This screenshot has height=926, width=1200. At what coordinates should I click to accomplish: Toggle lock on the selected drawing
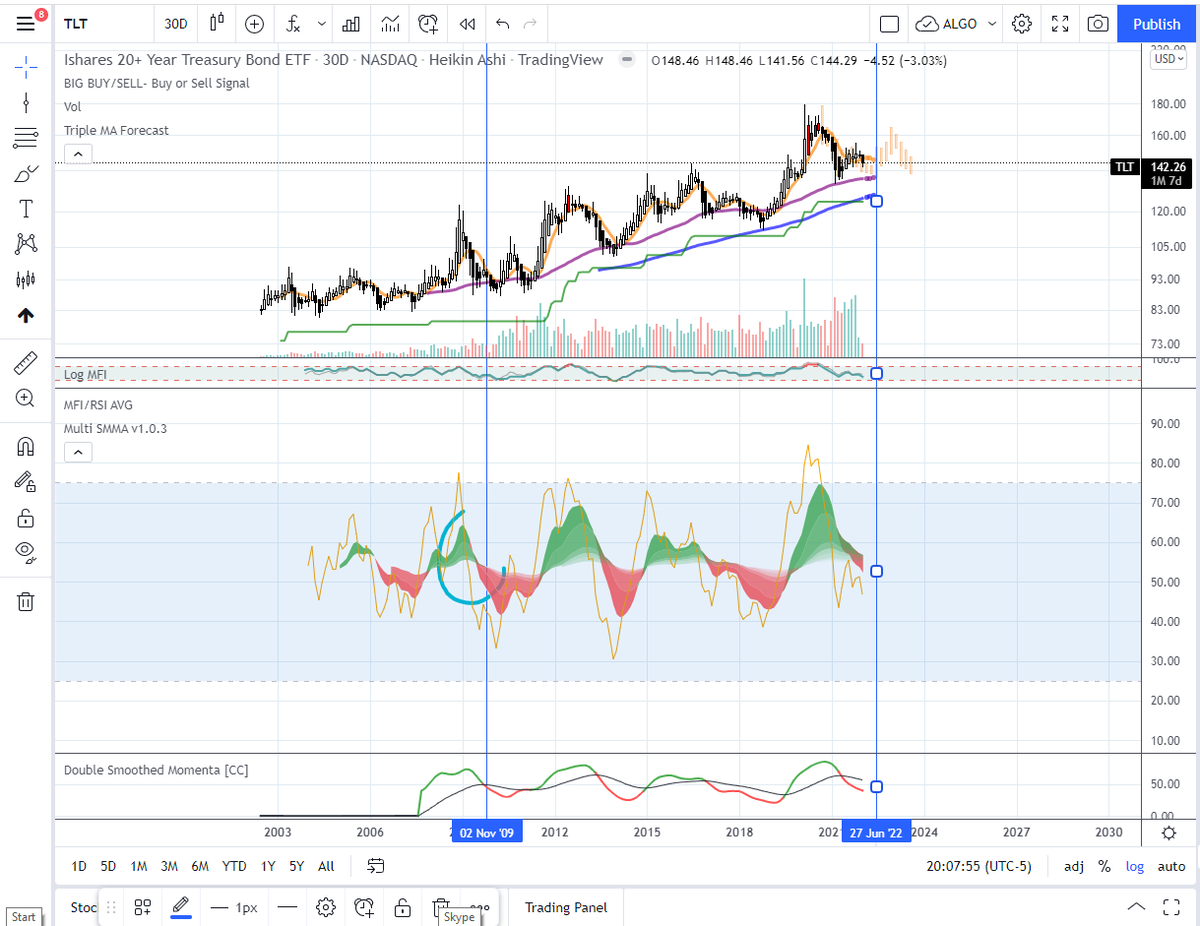point(402,908)
